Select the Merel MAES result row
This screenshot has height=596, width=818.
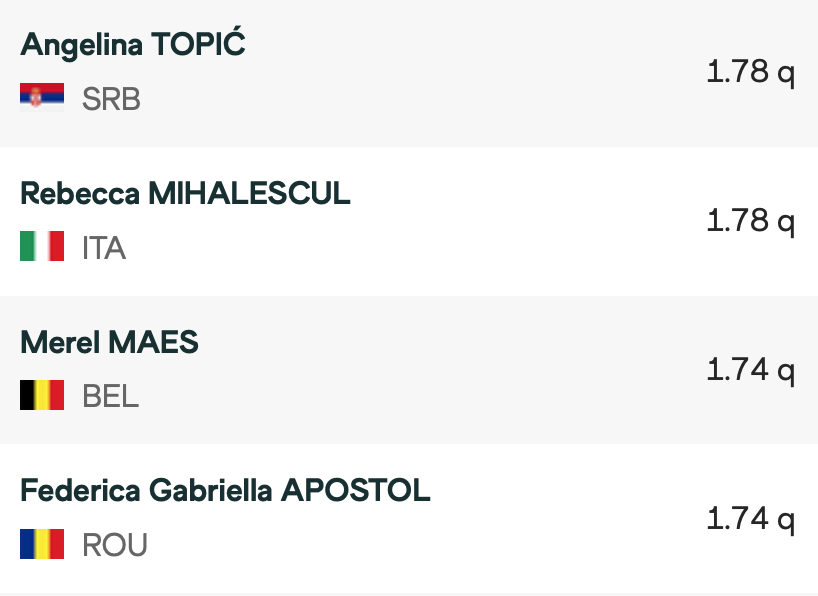click(x=409, y=370)
